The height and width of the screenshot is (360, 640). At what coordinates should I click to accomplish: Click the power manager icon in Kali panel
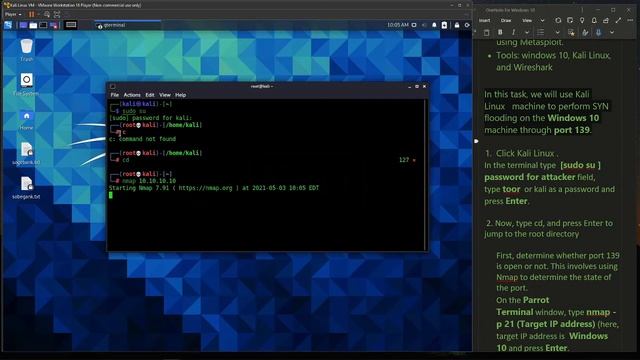pos(444,25)
